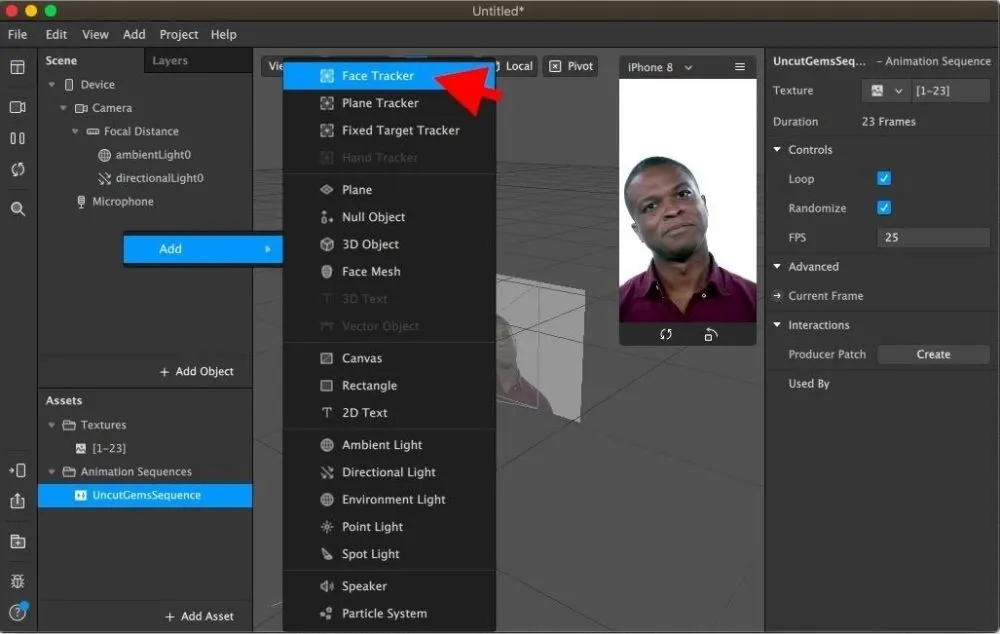Collapse the Controls section

pos(778,150)
